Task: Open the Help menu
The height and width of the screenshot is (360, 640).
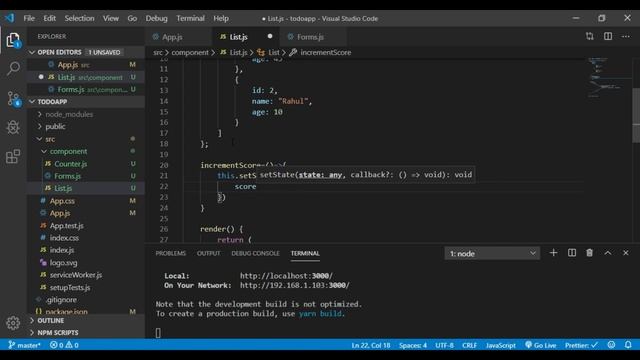Action: pos(221,18)
